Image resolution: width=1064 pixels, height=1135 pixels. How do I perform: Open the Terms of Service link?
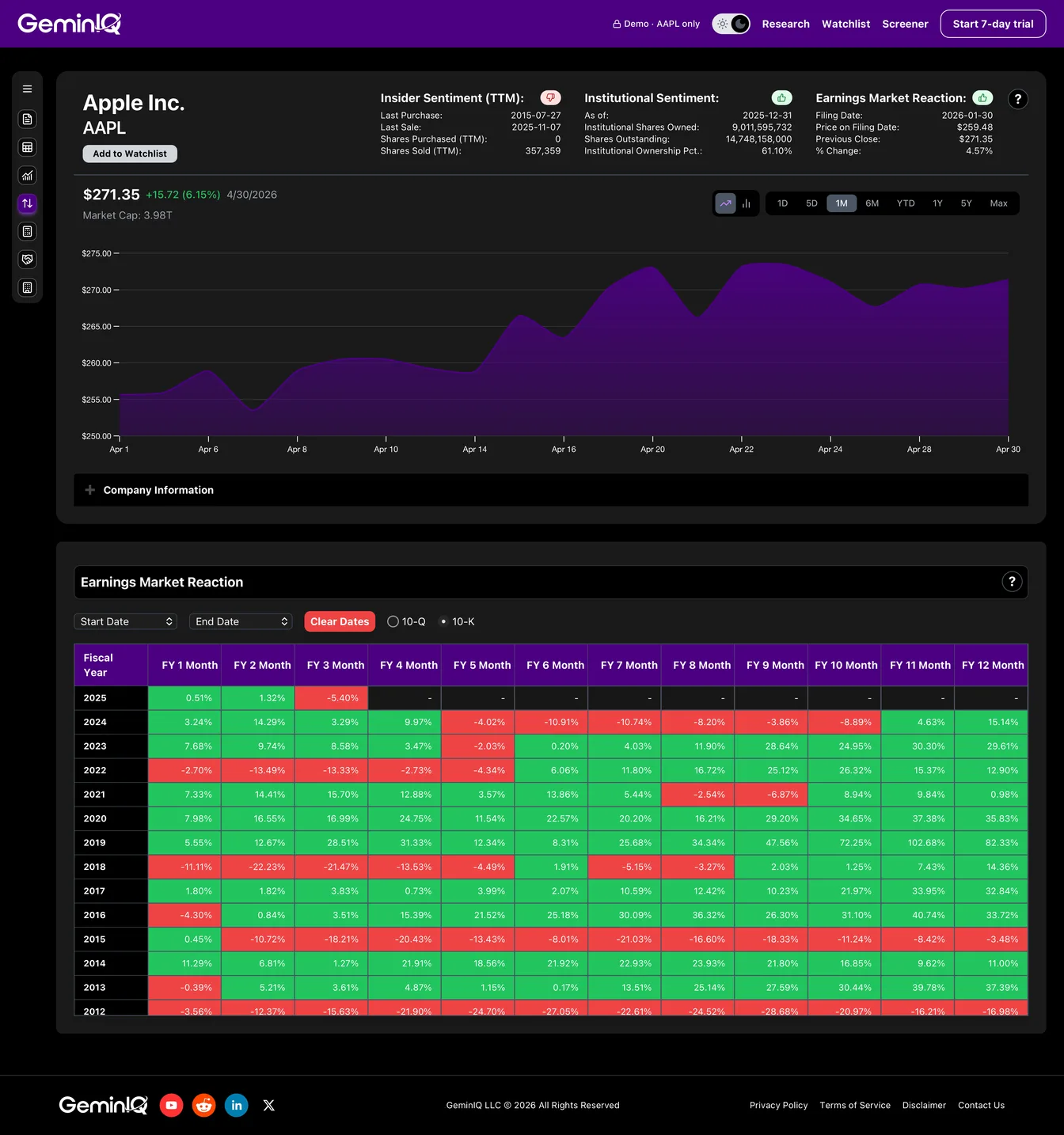[x=855, y=1105]
